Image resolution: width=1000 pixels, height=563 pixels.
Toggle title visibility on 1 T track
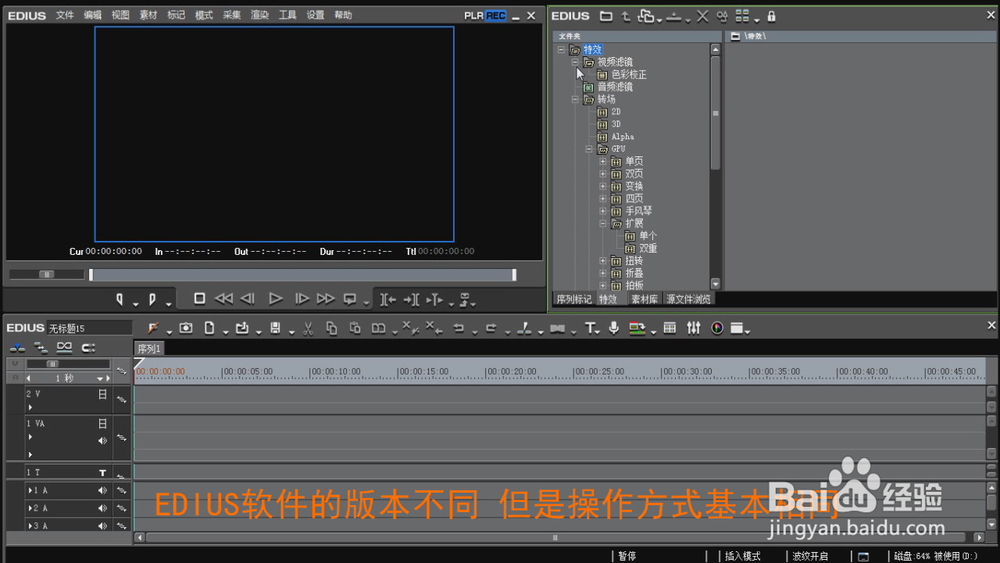tap(102, 472)
